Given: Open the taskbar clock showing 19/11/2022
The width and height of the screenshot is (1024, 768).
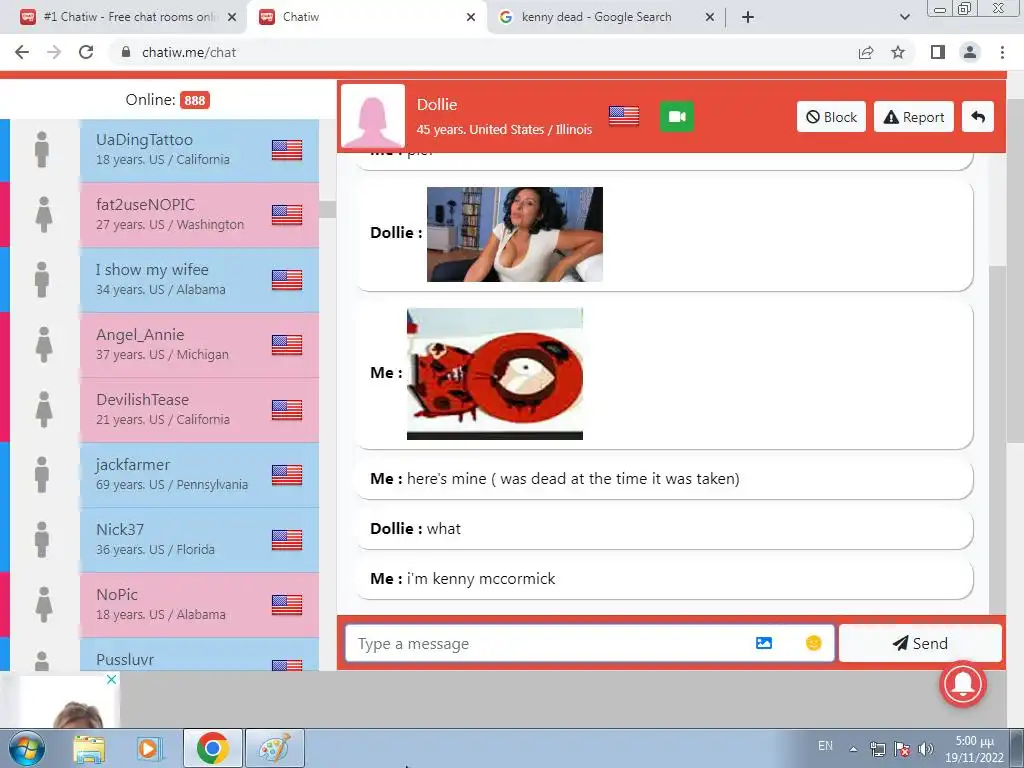Looking at the screenshot, I should click(x=974, y=749).
